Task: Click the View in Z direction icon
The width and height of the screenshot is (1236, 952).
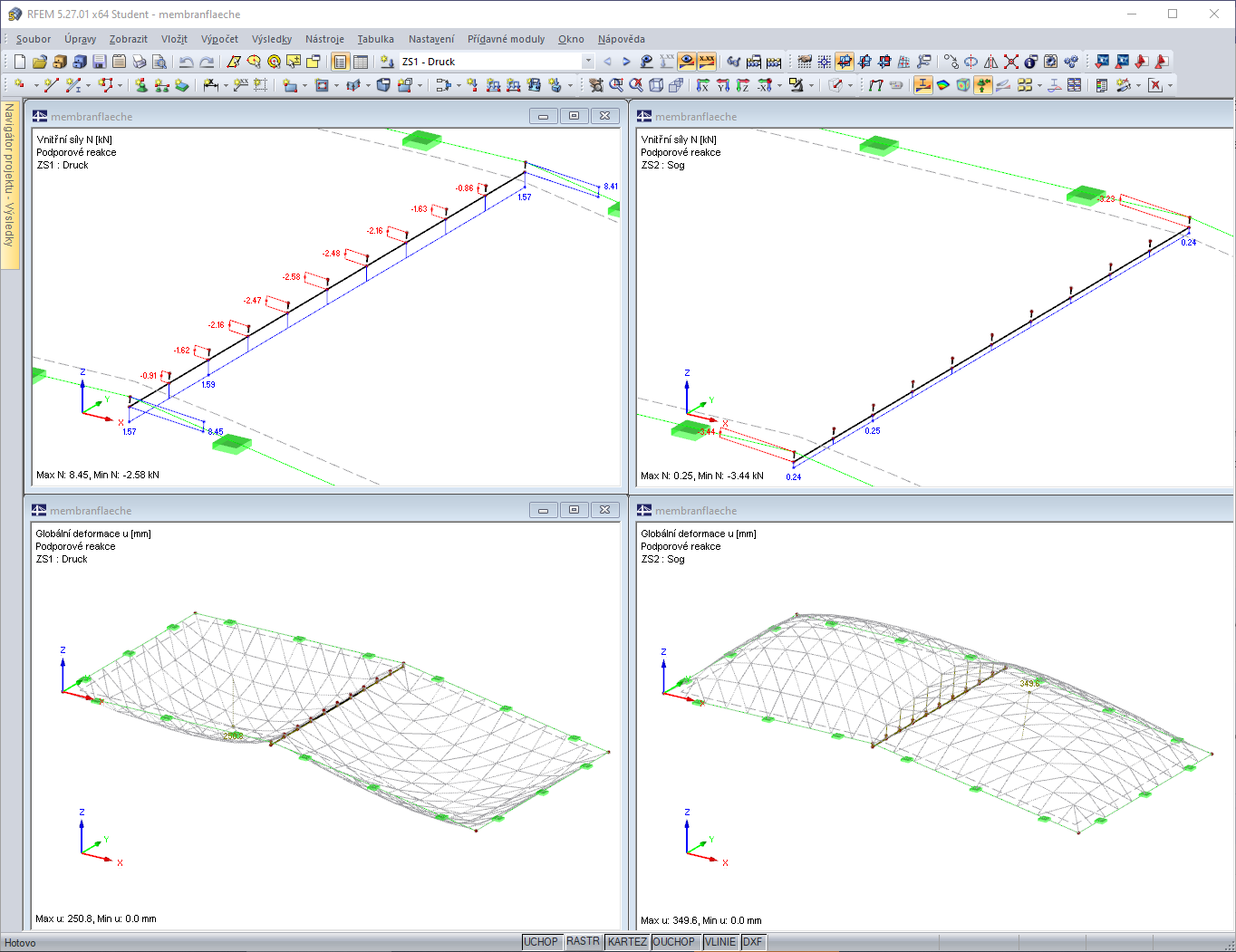Action: tap(743, 85)
